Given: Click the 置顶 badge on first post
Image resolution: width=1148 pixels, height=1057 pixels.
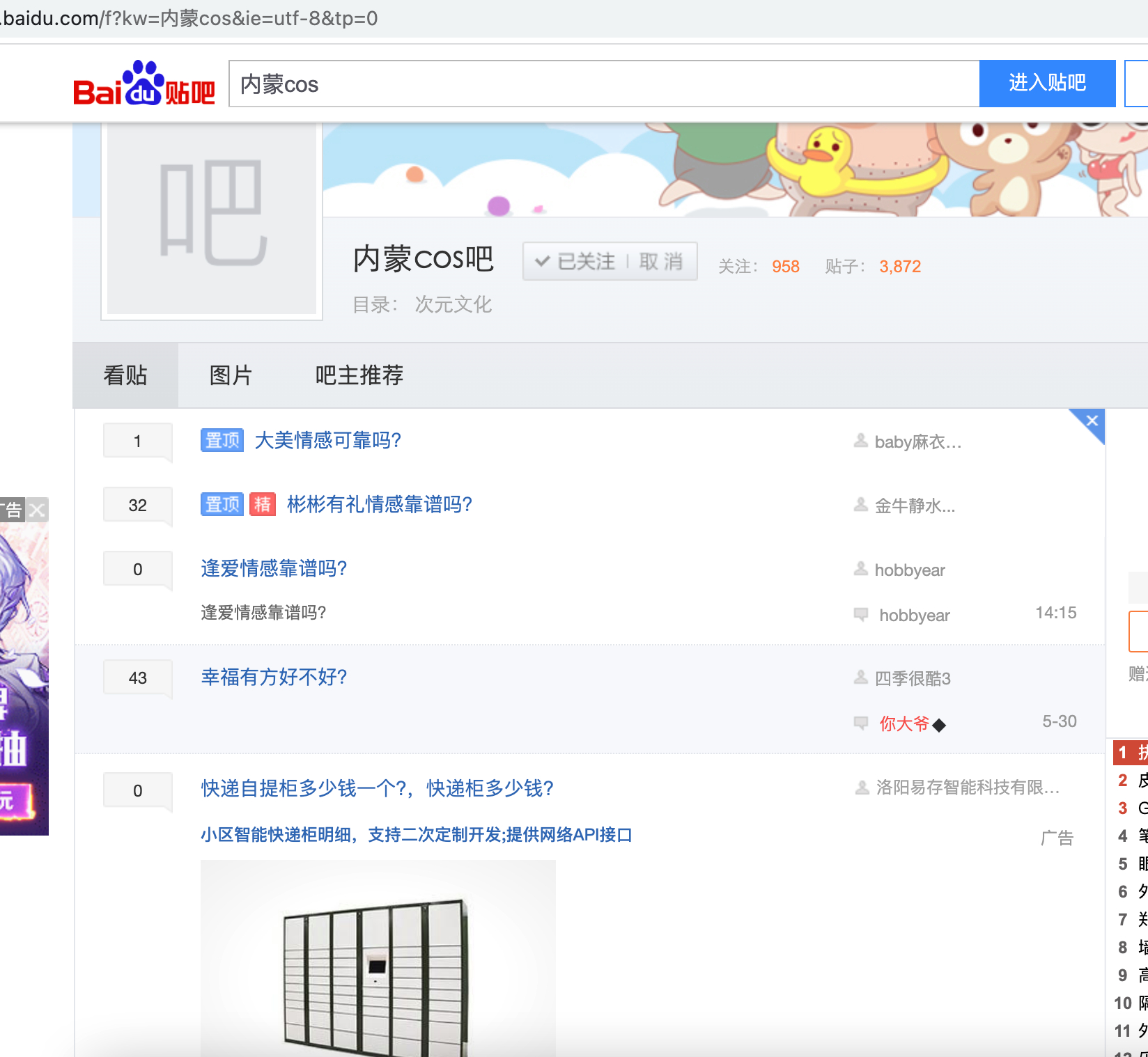Looking at the screenshot, I should pyautogui.click(x=222, y=440).
